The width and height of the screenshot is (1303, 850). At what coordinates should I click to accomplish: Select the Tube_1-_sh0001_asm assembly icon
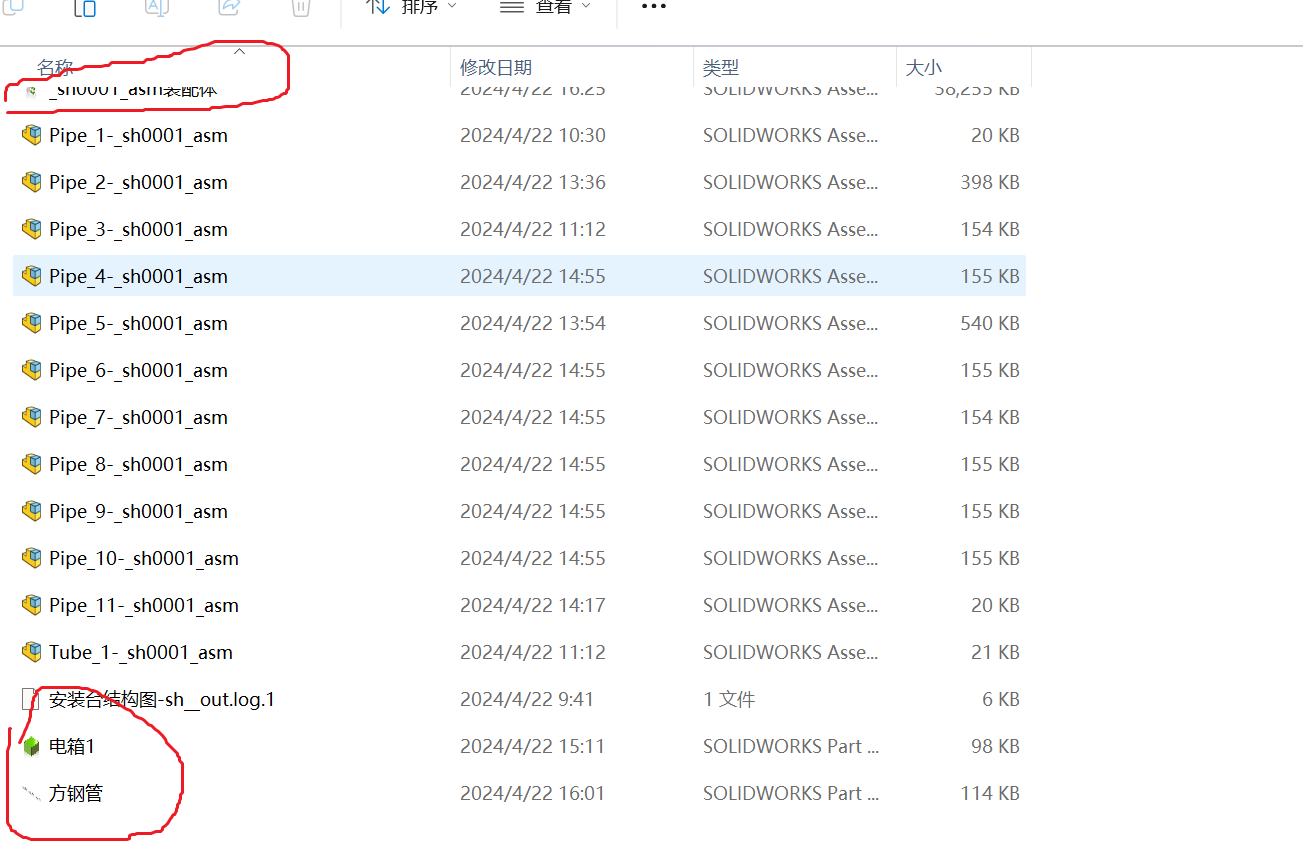tap(32, 652)
